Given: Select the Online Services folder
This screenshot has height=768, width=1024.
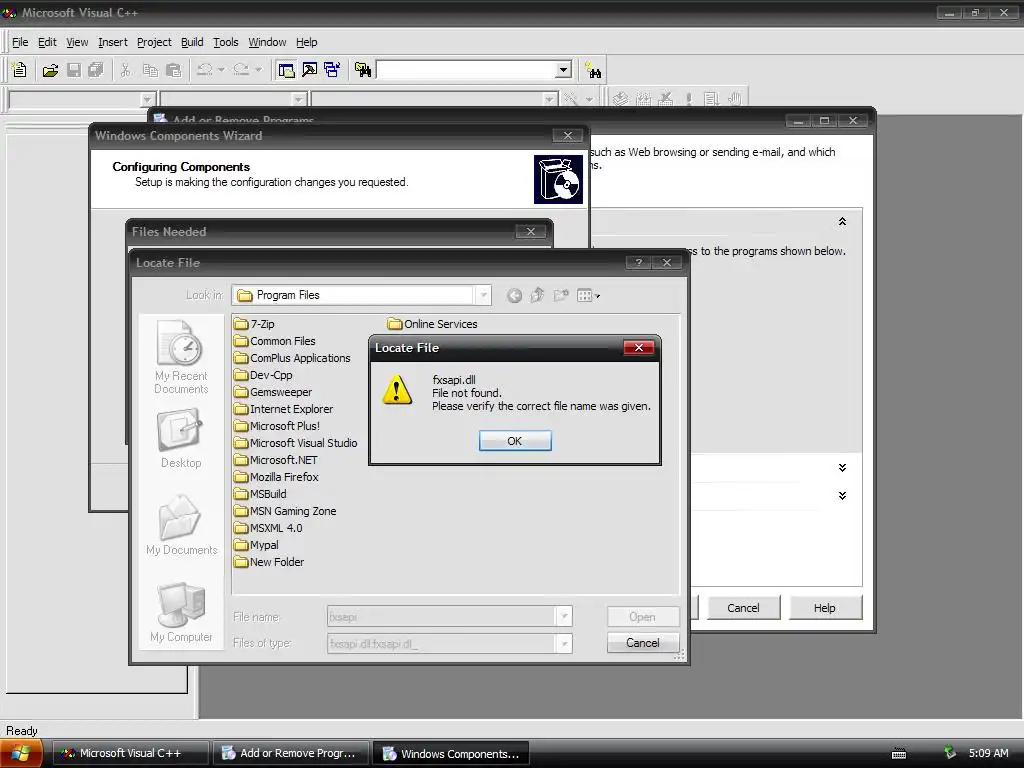Looking at the screenshot, I should coord(432,324).
